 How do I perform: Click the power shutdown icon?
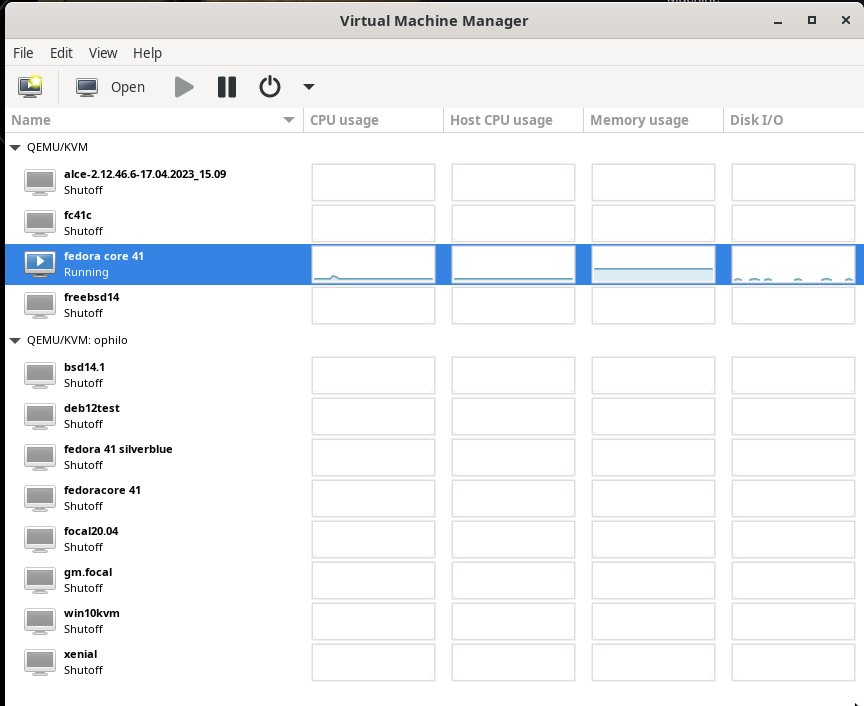pos(269,87)
